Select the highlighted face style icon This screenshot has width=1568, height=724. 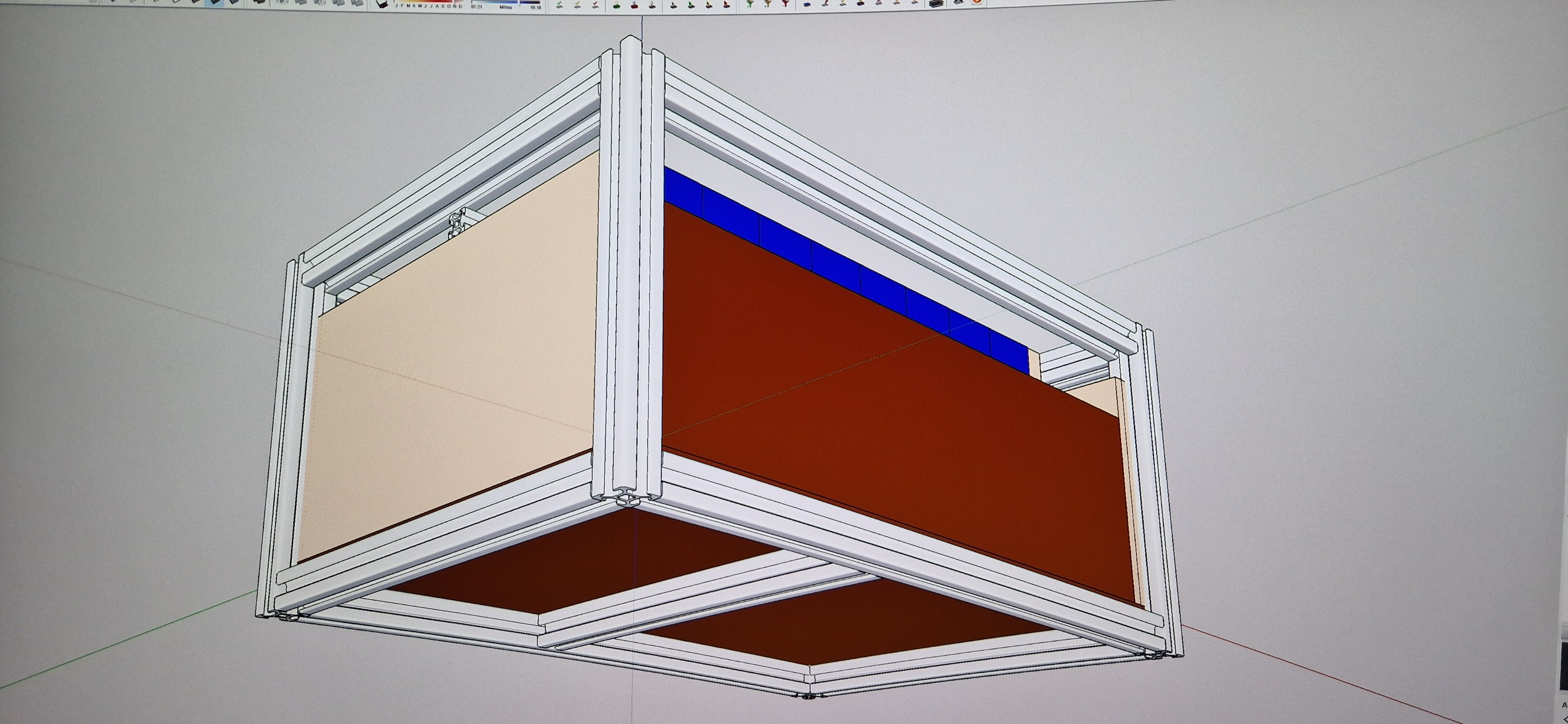click(x=214, y=3)
